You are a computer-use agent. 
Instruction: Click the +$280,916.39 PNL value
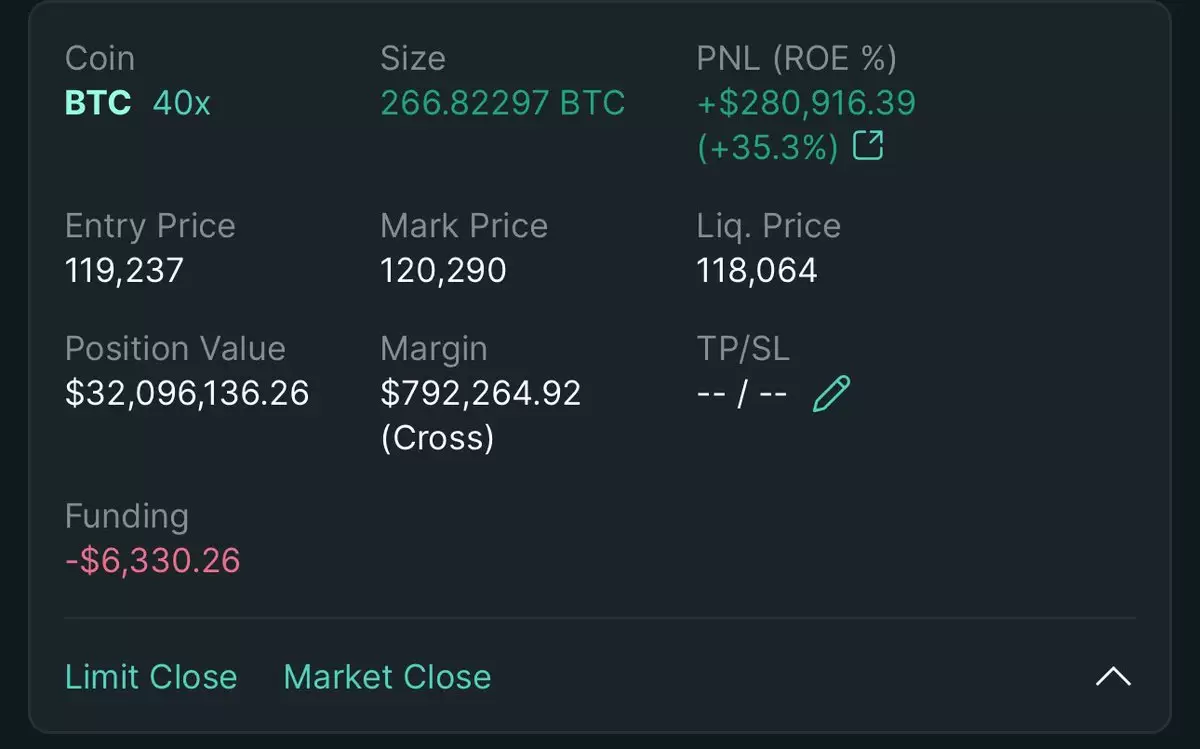click(806, 103)
